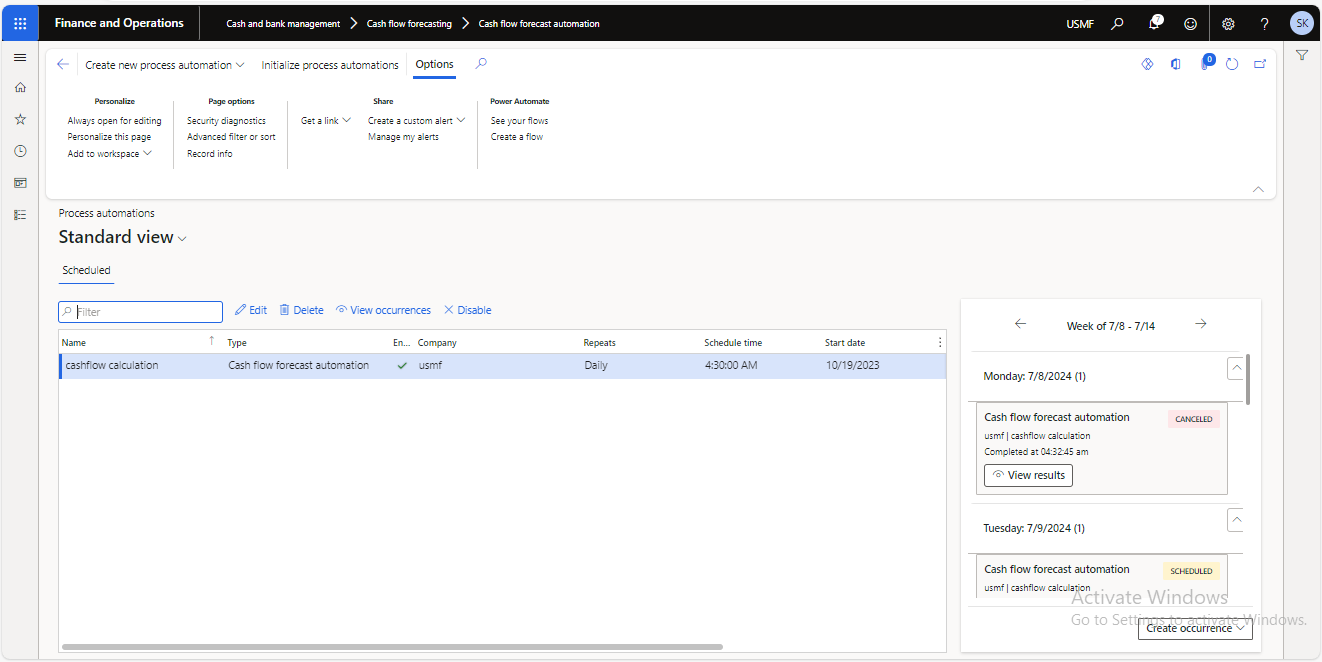Go to next week arrow
Image resolution: width=1322 pixels, height=662 pixels.
[x=1201, y=324]
